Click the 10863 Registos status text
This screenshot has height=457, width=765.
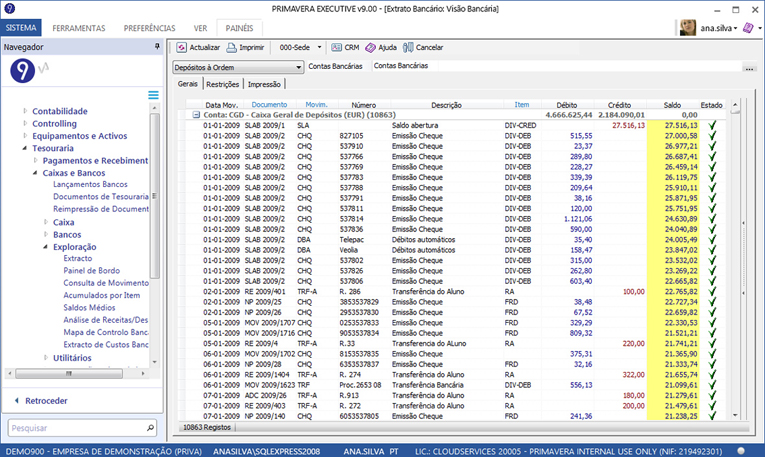click(207, 427)
